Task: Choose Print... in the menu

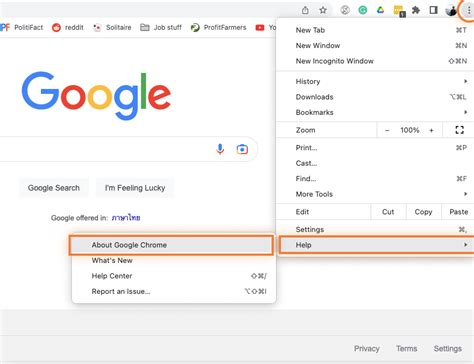Action: point(375,148)
